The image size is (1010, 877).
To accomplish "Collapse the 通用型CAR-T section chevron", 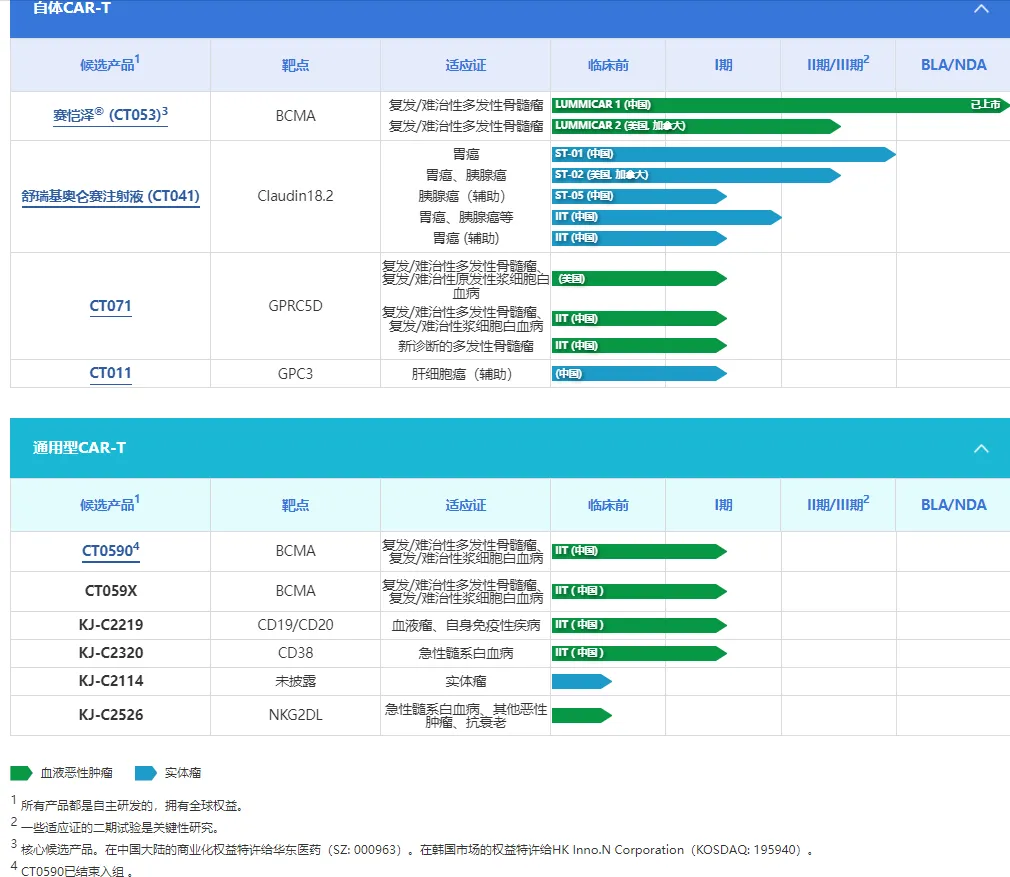I will [981, 448].
